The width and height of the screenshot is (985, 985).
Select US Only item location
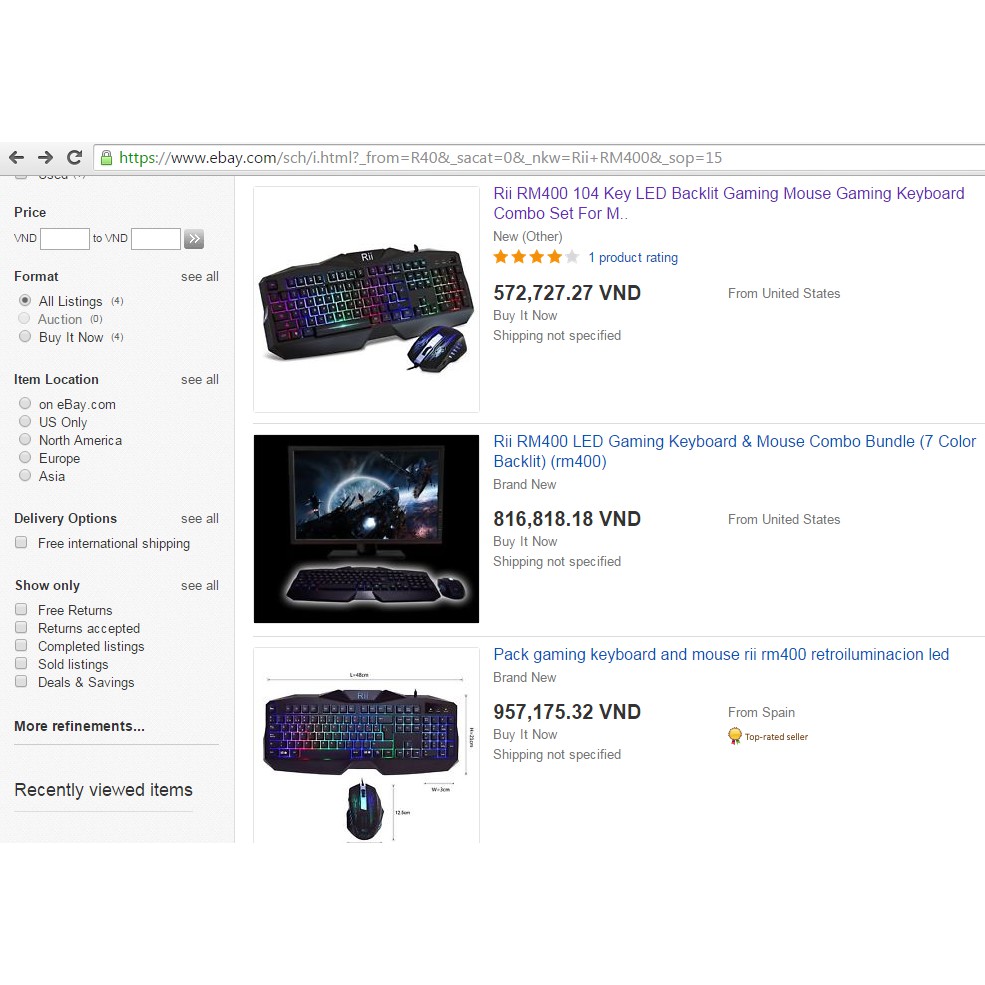[x=25, y=421]
